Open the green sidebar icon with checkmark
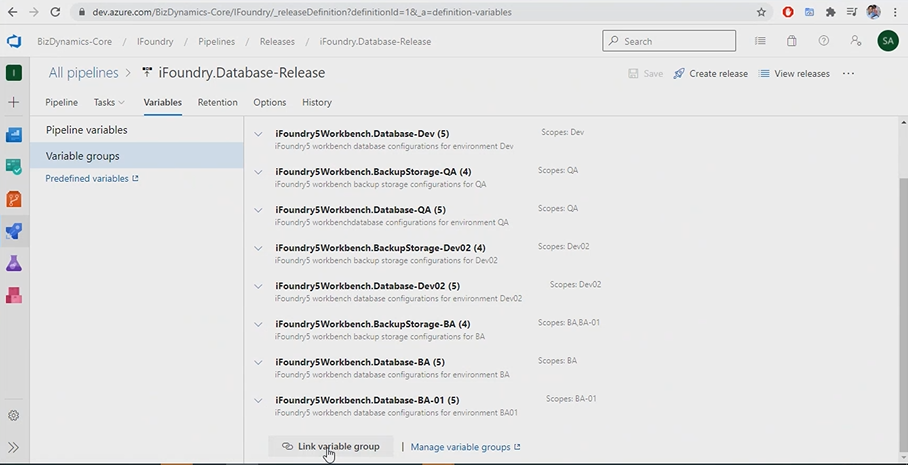The height and width of the screenshot is (465, 908). 14,167
